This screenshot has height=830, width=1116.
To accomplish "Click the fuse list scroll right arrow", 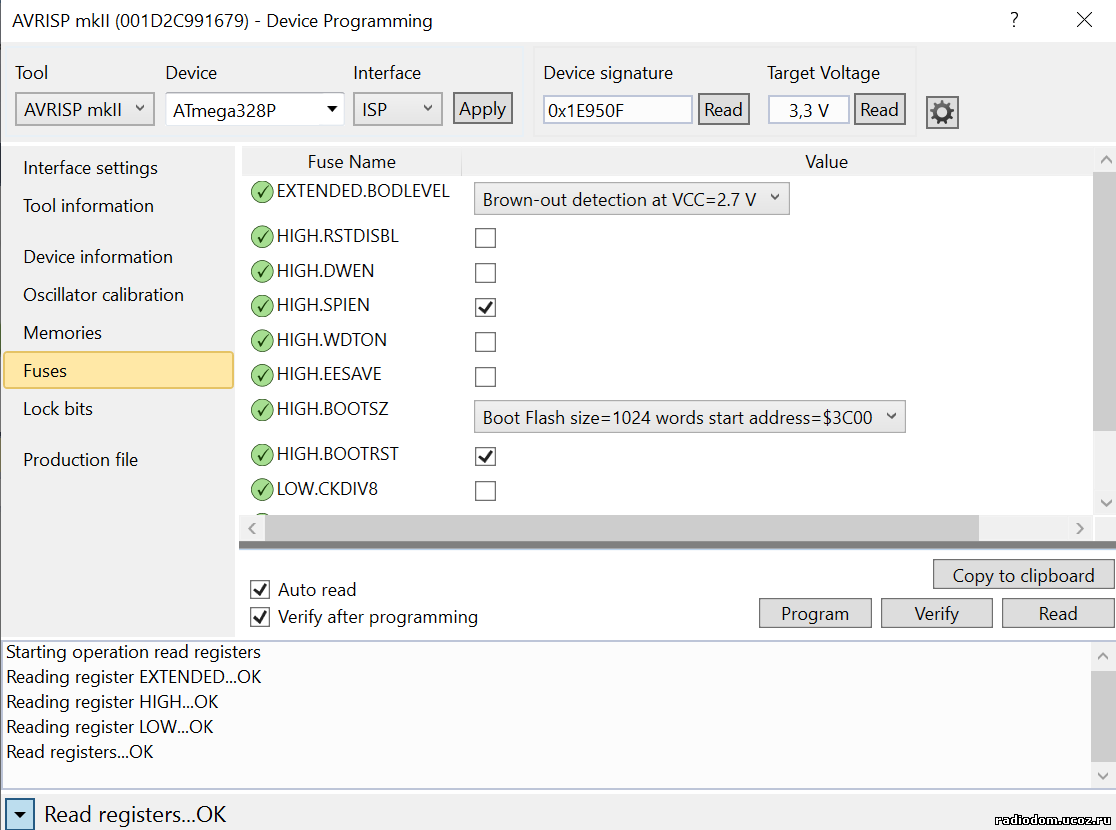I will 1080,528.
